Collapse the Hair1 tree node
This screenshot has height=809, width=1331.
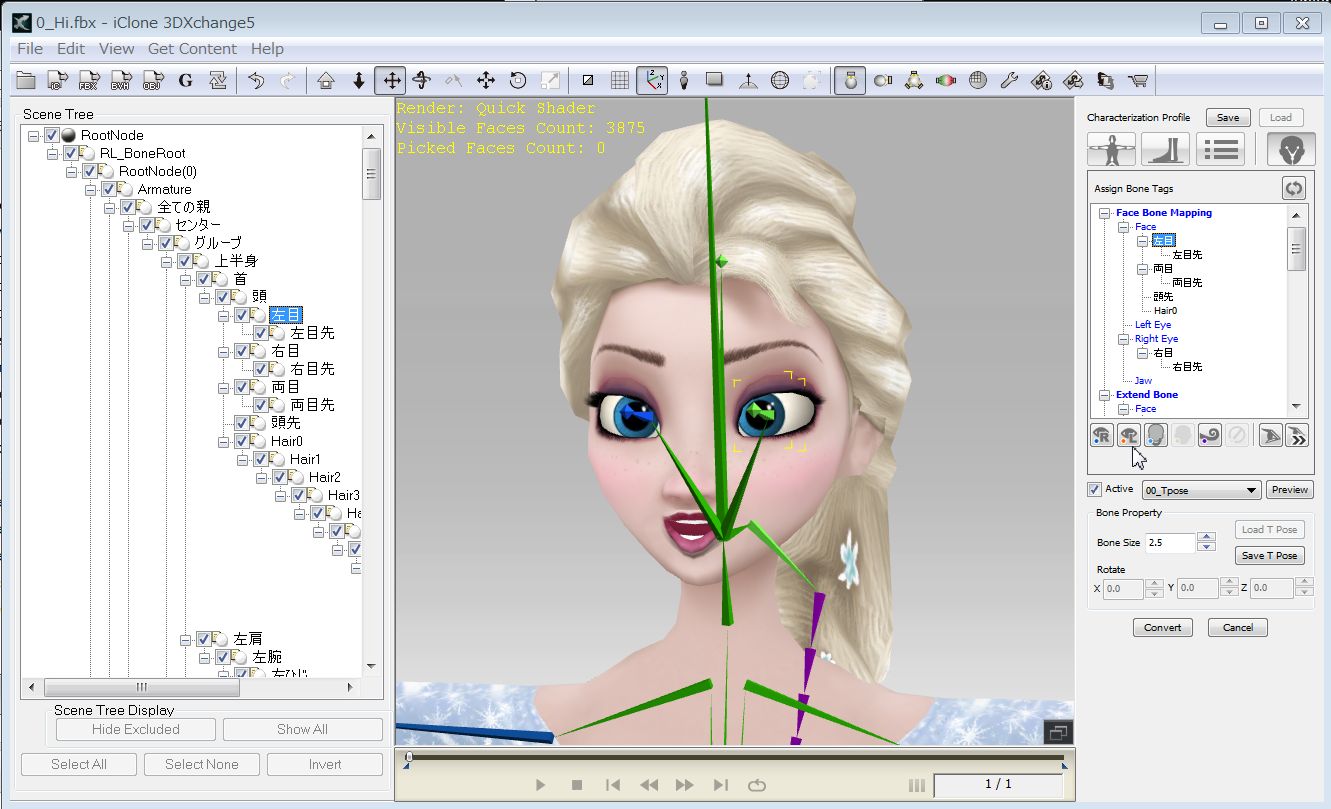(243, 459)
